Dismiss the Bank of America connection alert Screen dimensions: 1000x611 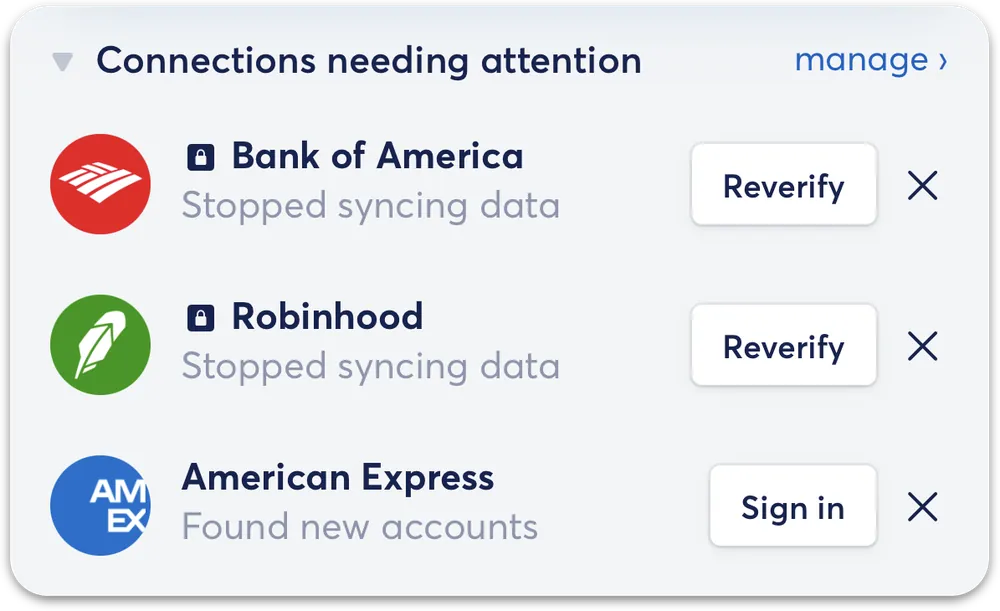pyautogui.click(x=922, y=186)
